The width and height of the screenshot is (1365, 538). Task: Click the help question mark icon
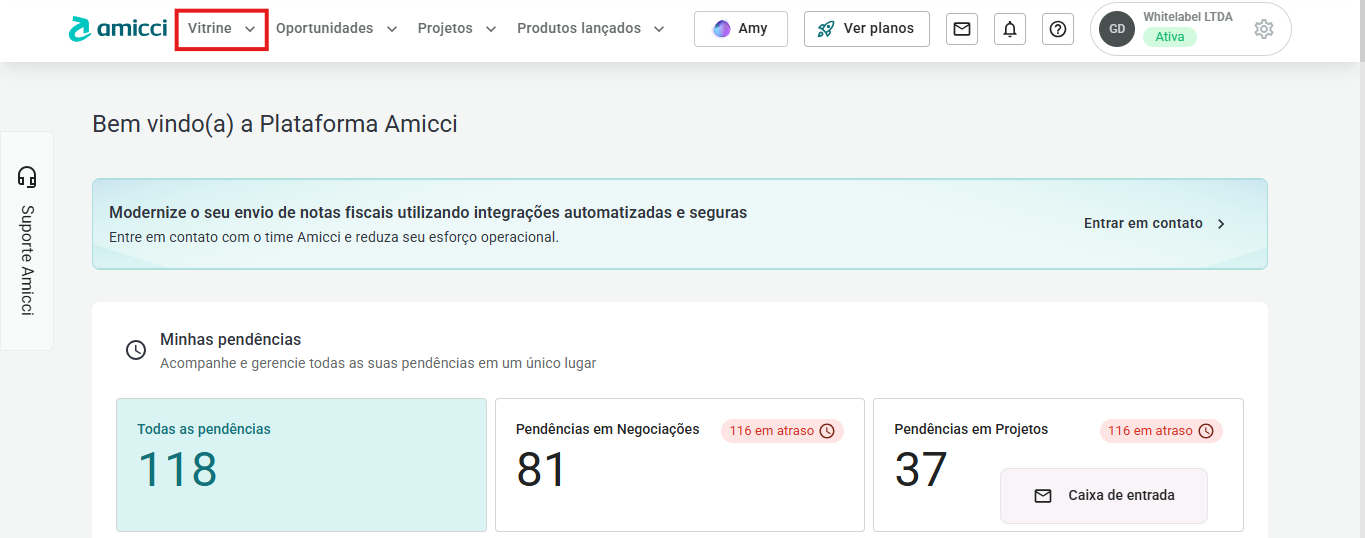click(x=1057, y=29)
